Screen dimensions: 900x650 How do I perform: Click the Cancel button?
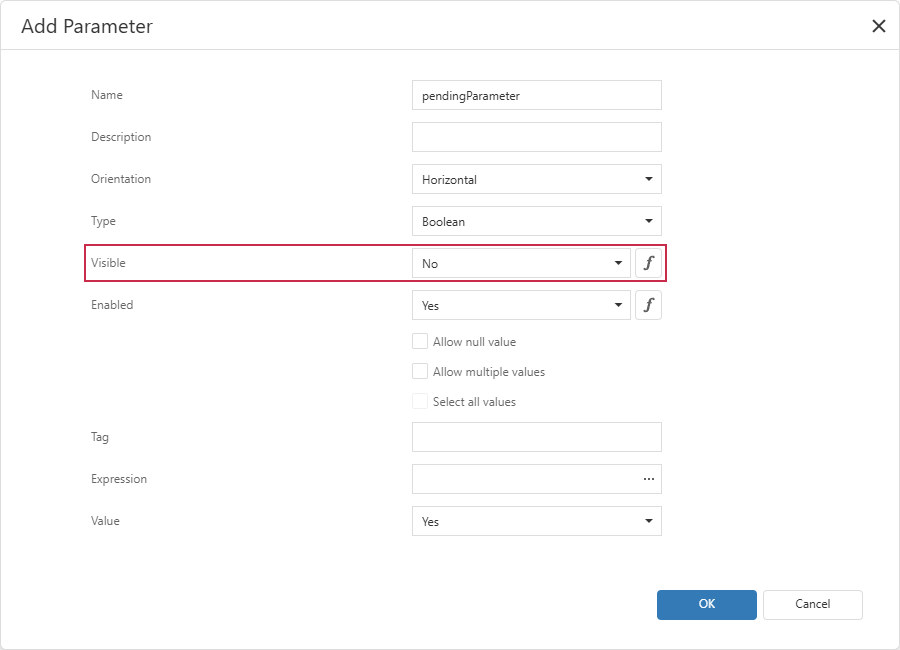click(812, 605)
